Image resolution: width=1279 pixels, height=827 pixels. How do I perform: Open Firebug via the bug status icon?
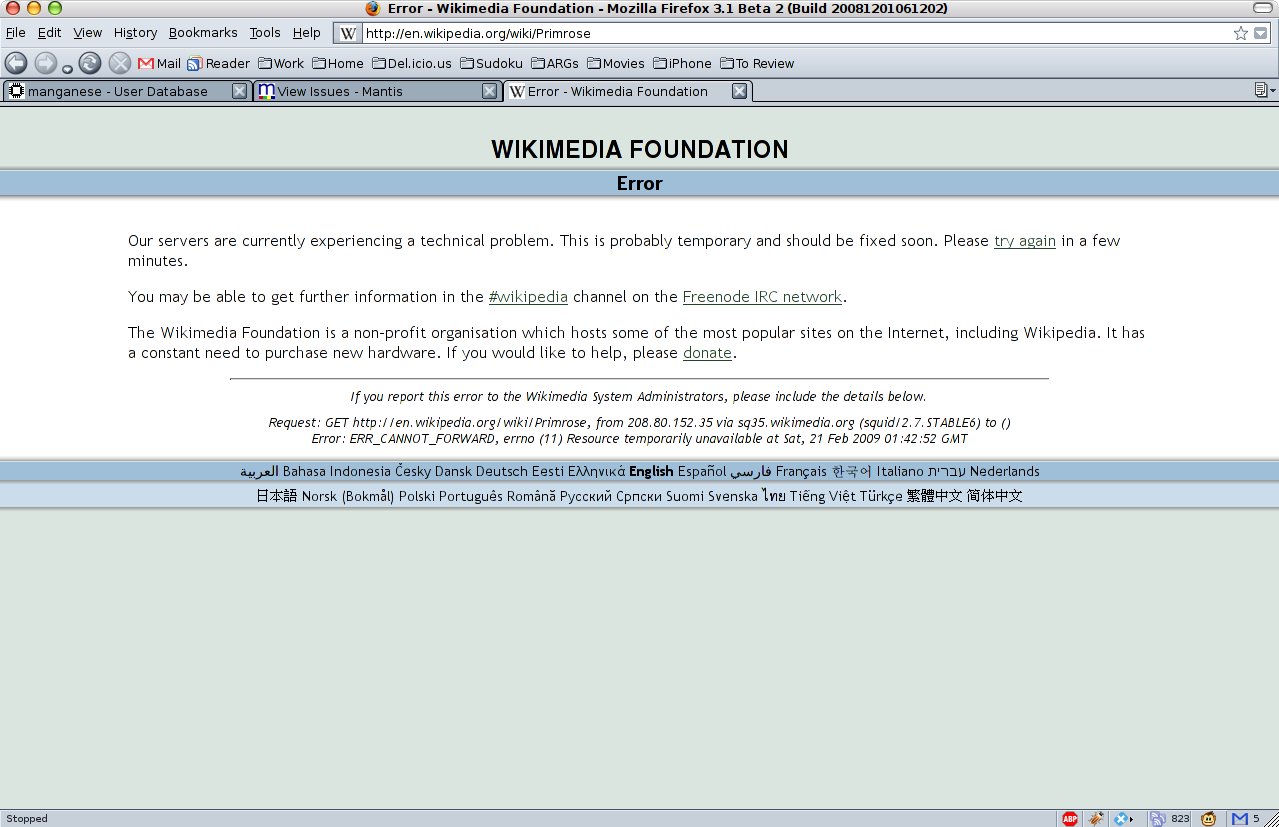1096,818
